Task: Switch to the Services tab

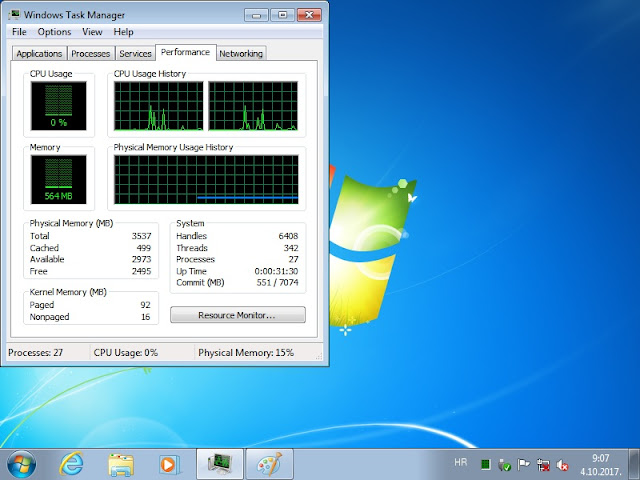Action: 135,53
